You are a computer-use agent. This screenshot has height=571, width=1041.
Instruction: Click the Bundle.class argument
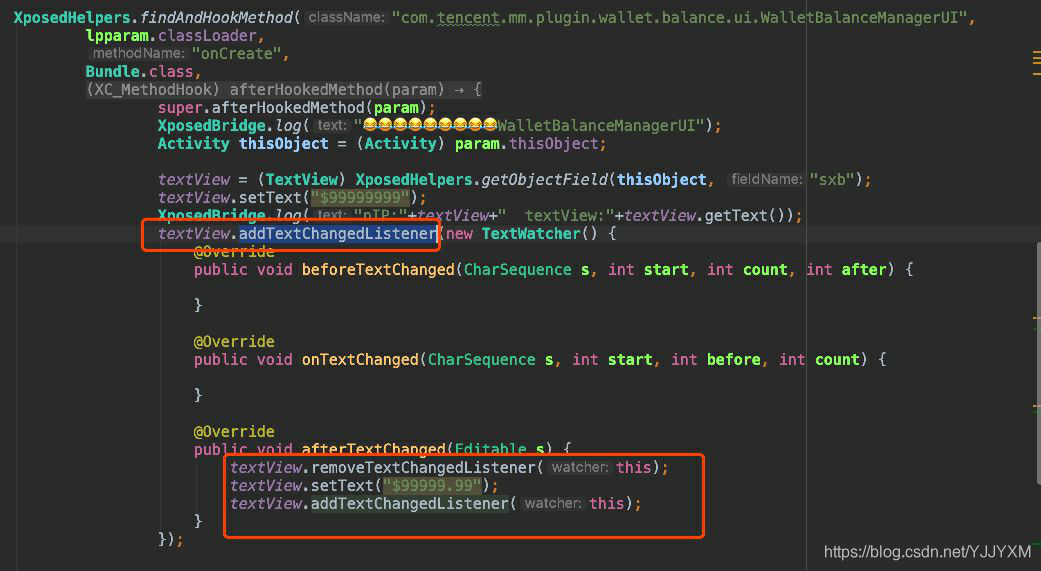139,72
